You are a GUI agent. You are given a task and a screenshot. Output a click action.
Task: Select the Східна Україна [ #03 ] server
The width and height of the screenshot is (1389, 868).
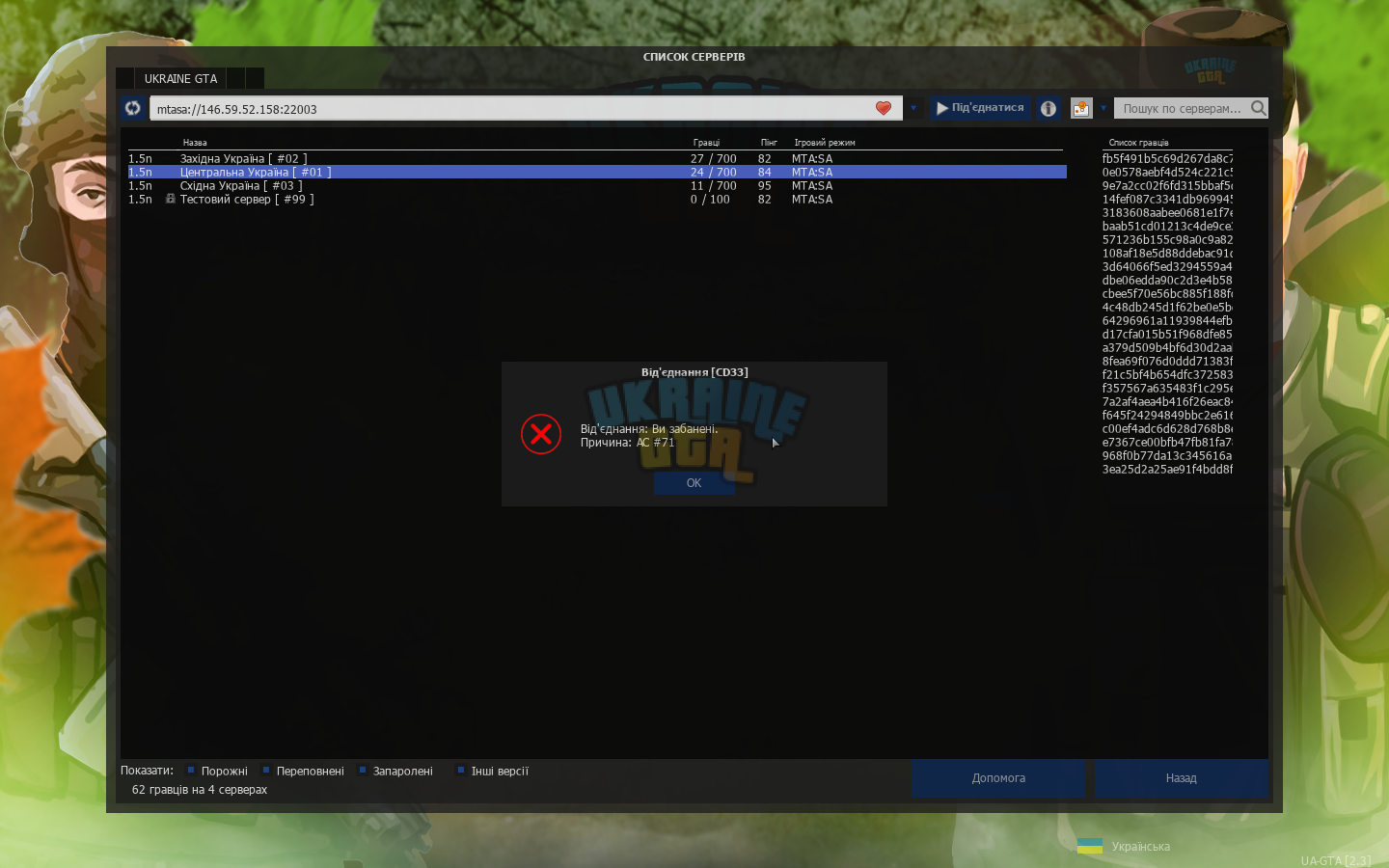pos(597,185)
